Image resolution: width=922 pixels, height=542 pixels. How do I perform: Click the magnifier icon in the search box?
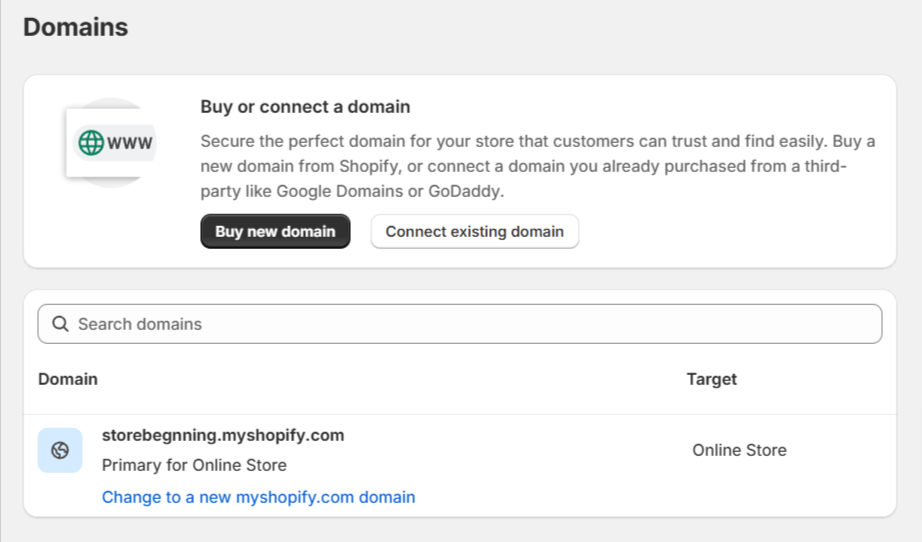click(60, 324)
